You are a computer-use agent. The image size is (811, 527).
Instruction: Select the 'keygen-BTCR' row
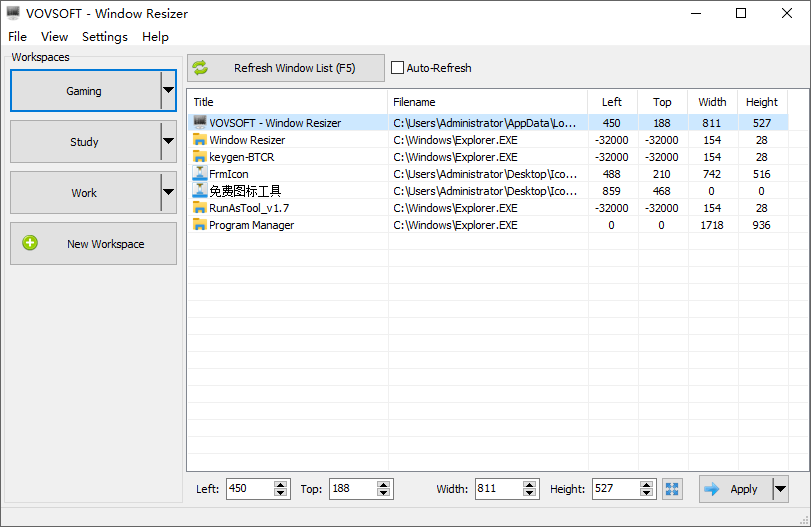tap(488, 157)
